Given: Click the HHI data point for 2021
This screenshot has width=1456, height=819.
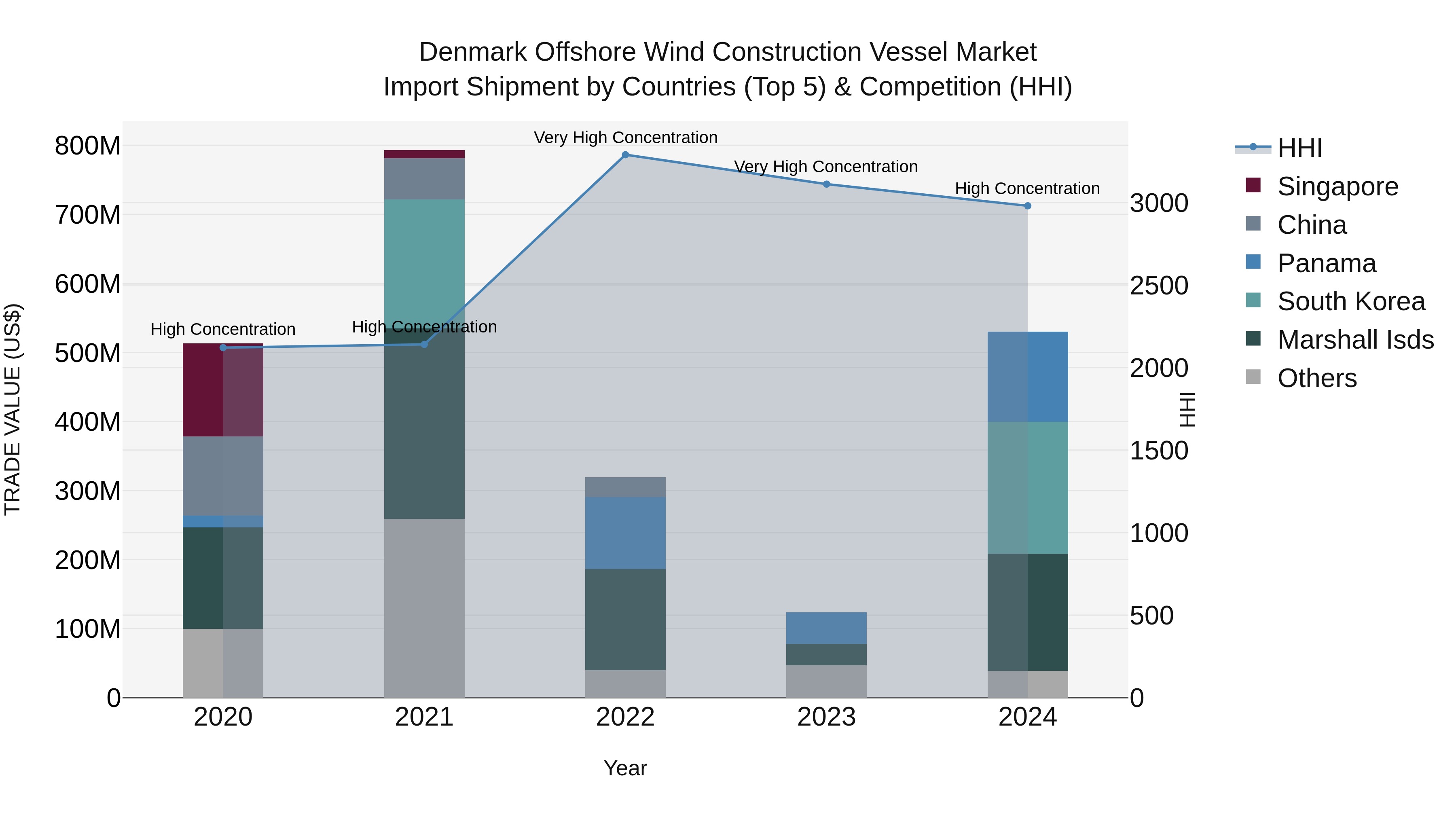Looking at the screenshot, I should pyautogui.click(x=425, y=344).
